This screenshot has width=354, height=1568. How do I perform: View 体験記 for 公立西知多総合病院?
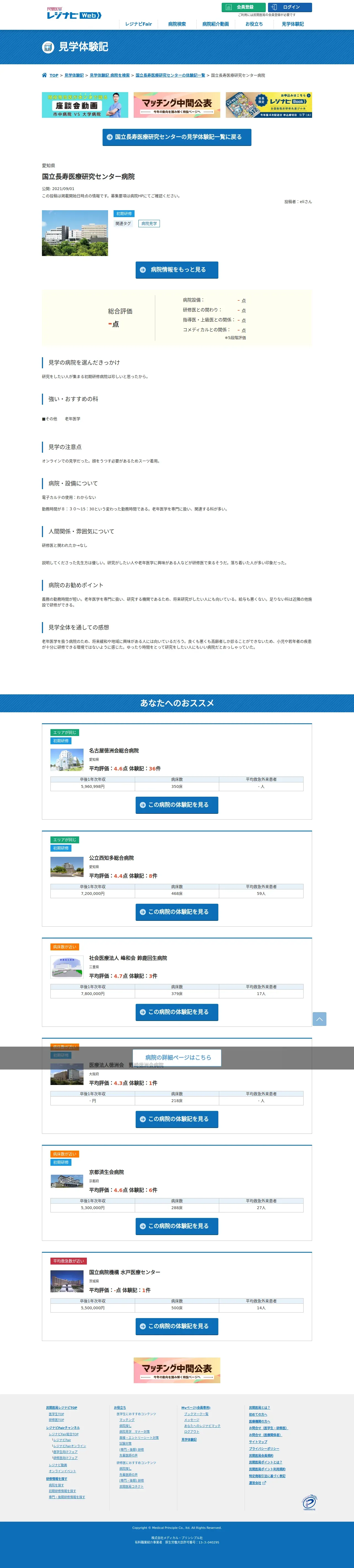(x=177, y=912)
